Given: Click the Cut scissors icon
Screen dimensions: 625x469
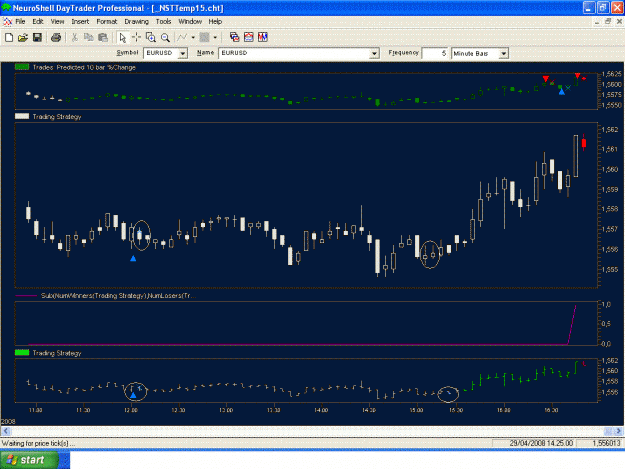Looking at the screenshot, I should [x=74, y=37].
